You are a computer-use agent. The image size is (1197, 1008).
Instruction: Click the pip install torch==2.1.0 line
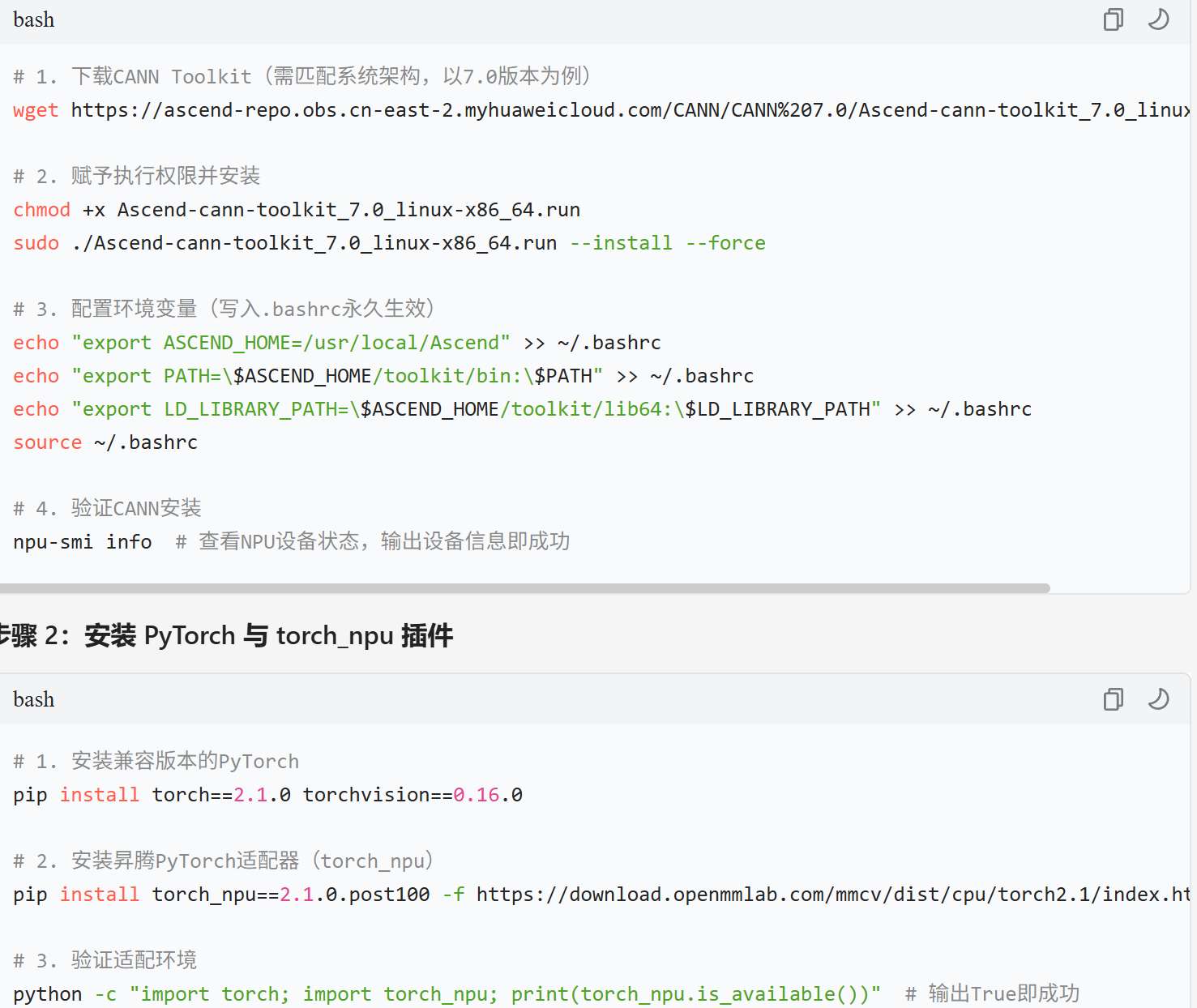click(x=268, y=795)
